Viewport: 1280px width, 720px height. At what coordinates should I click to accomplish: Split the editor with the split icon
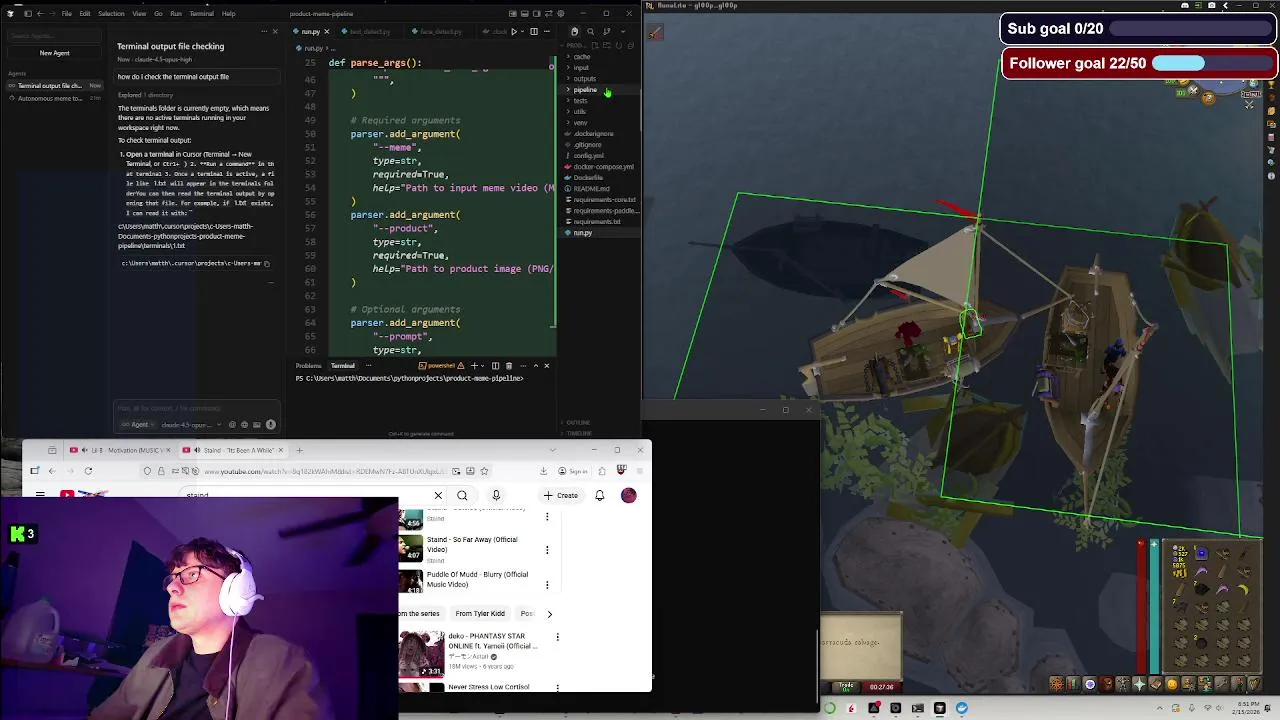pyautogui.click(x=533, y=32)
